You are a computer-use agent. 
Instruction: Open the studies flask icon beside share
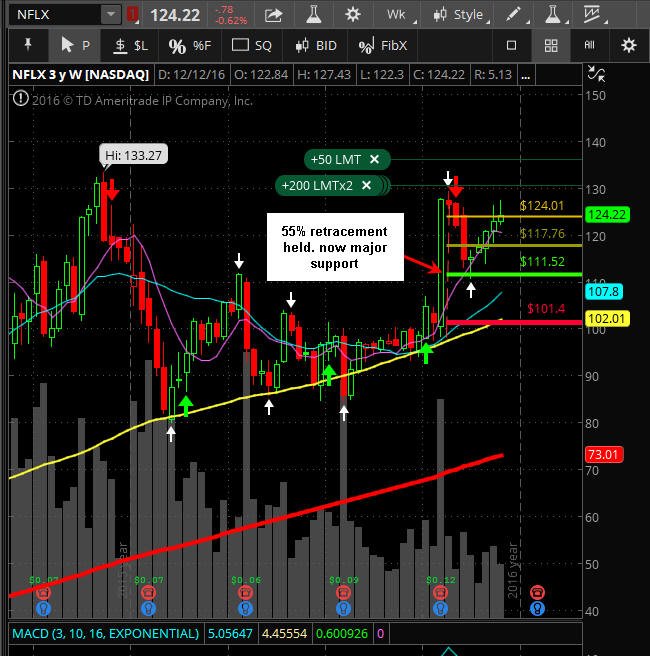[x=313, y=15]
